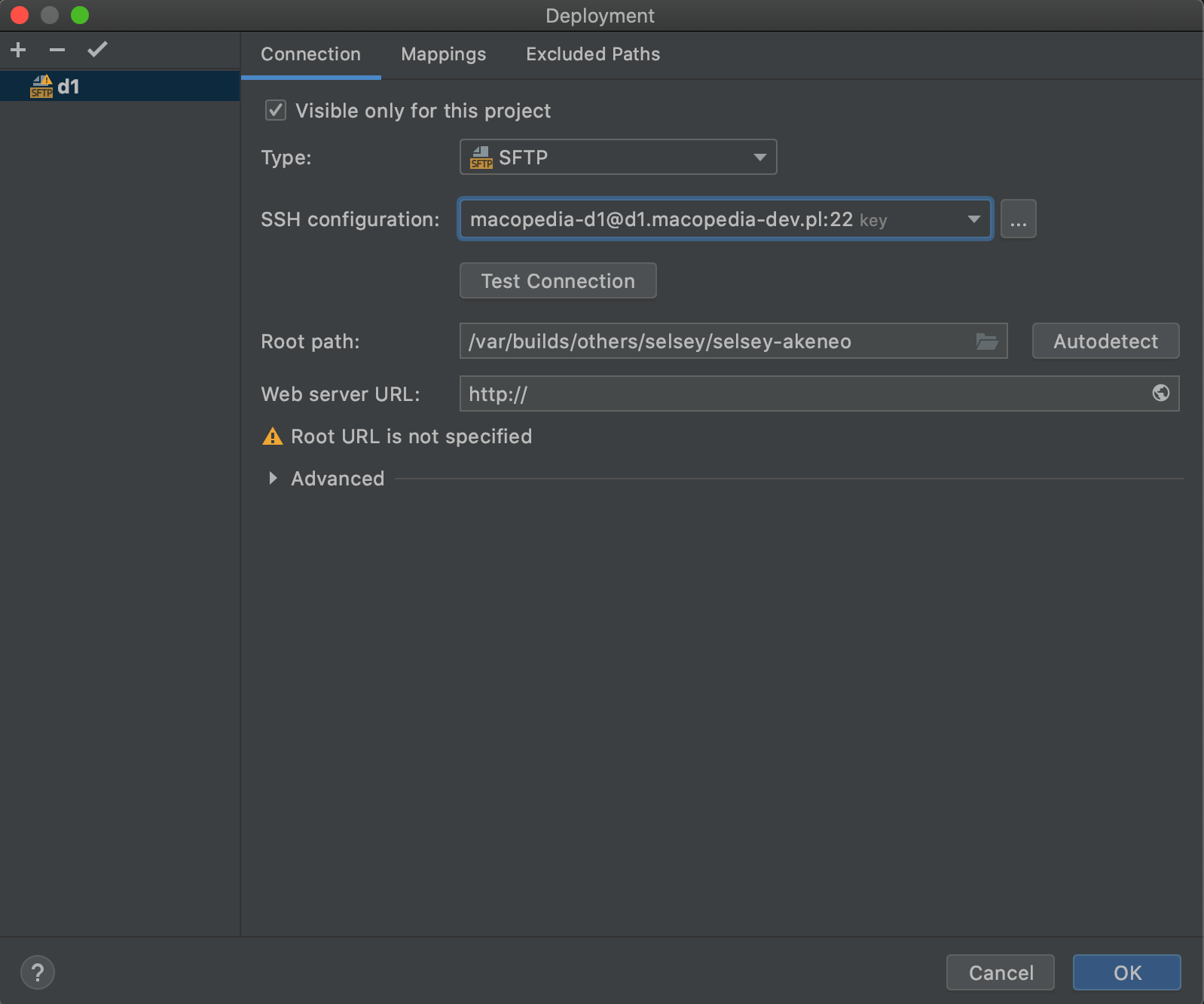Screen dimensions: 1204x1004
Task: Click the checkmark use-as-default icon
Action: (x=97, y=50)
